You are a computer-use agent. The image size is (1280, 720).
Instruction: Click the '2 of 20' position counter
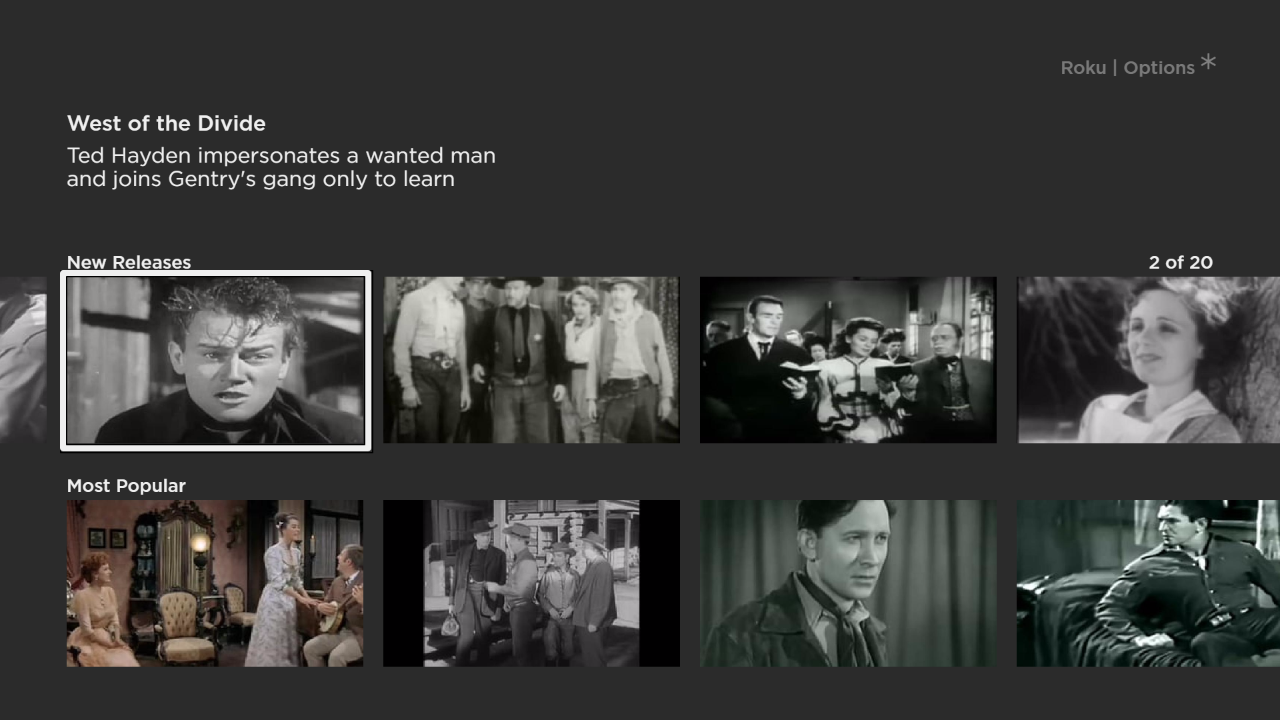(1180, 262)
